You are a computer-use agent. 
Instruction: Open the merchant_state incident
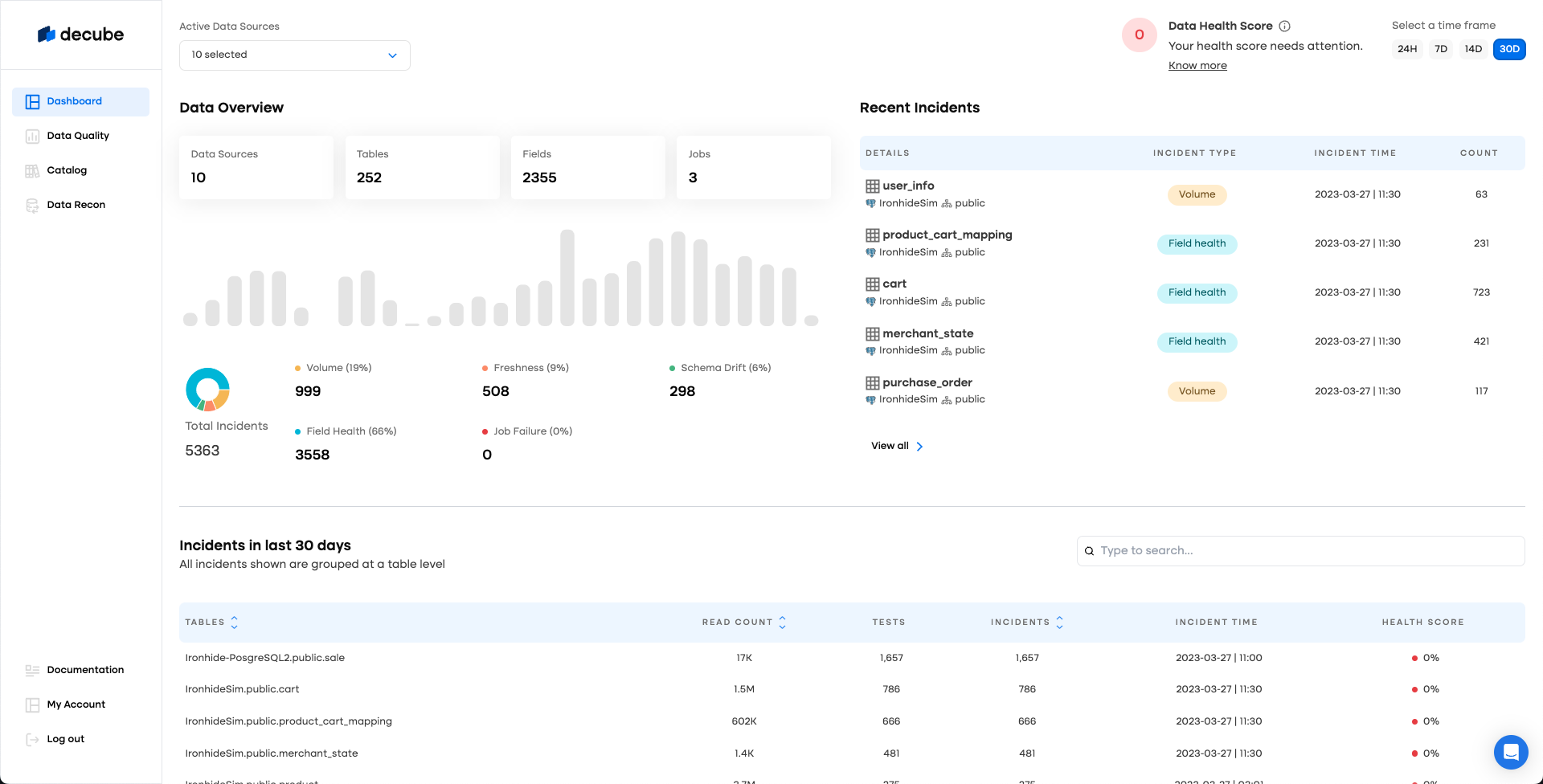point(928,333)
